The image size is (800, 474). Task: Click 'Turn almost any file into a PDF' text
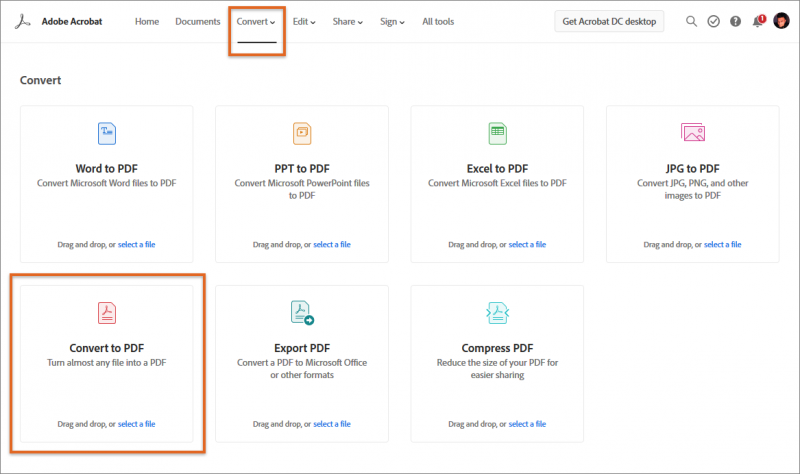(107, 363)
